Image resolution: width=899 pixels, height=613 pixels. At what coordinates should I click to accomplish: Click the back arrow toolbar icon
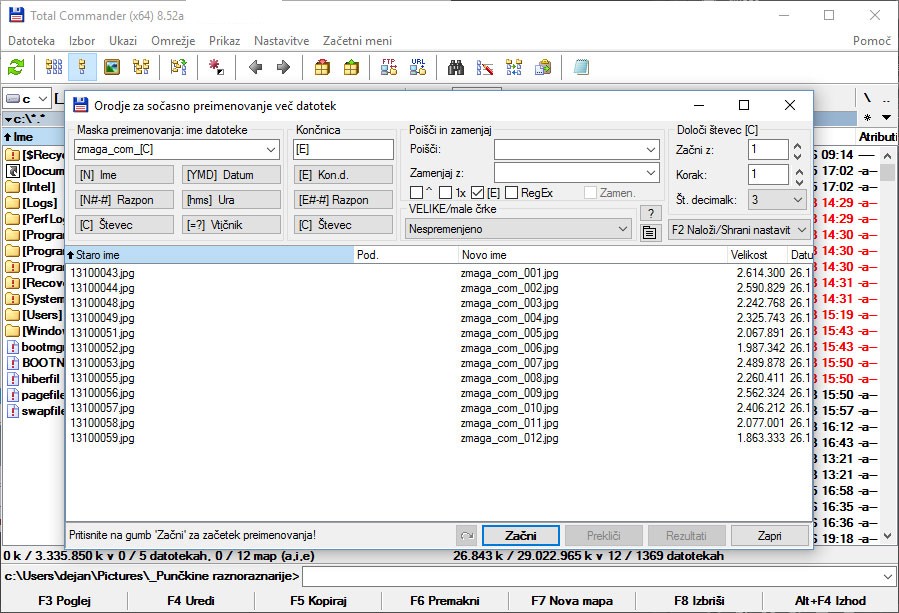tap(255, 68)
